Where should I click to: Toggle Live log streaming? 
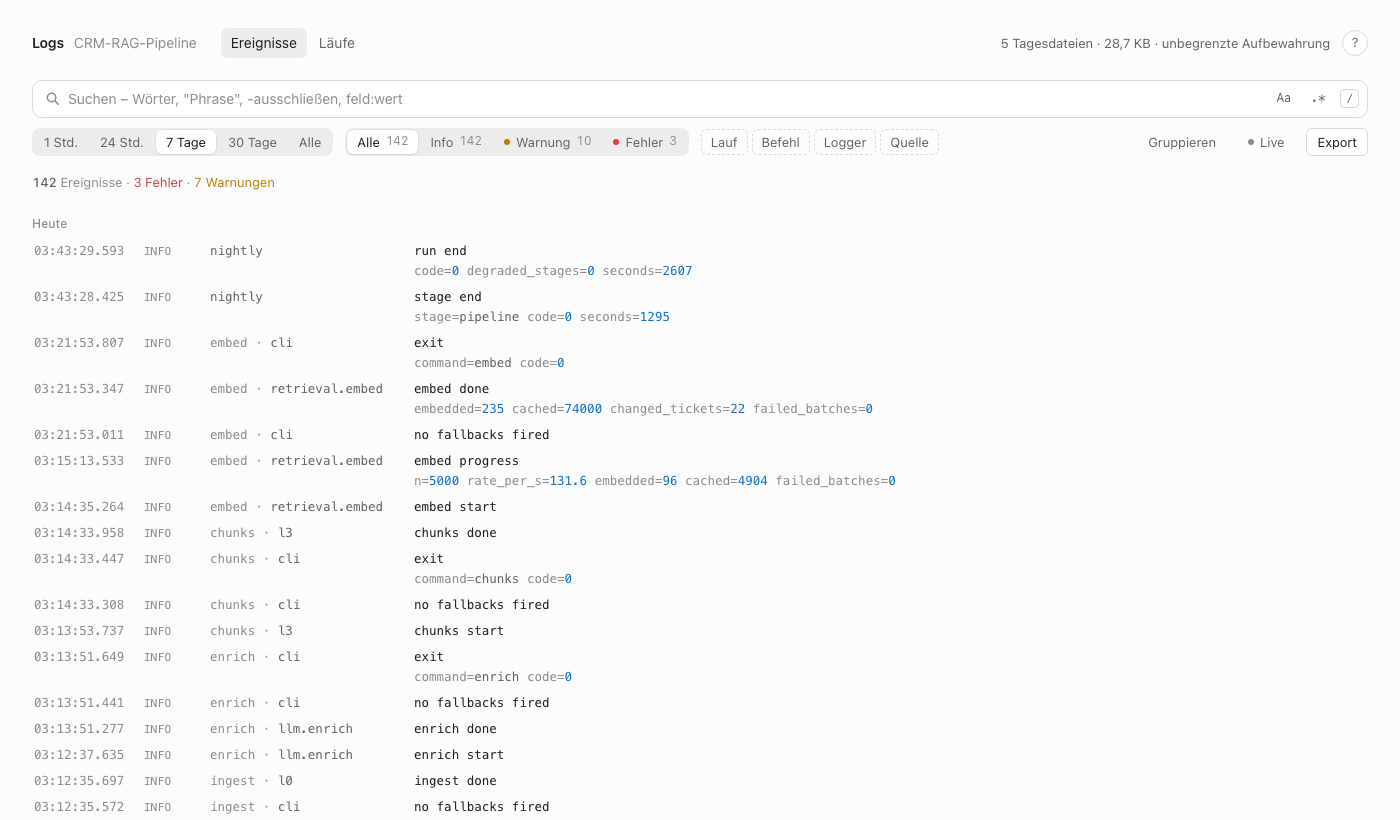(x=1266, y=142)
